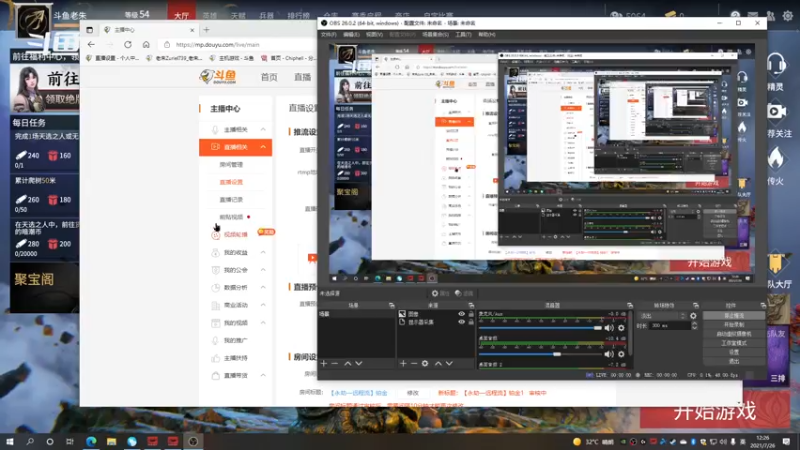
Task: Toggle visibility eye of 图像 source
Action: [462, 314]
